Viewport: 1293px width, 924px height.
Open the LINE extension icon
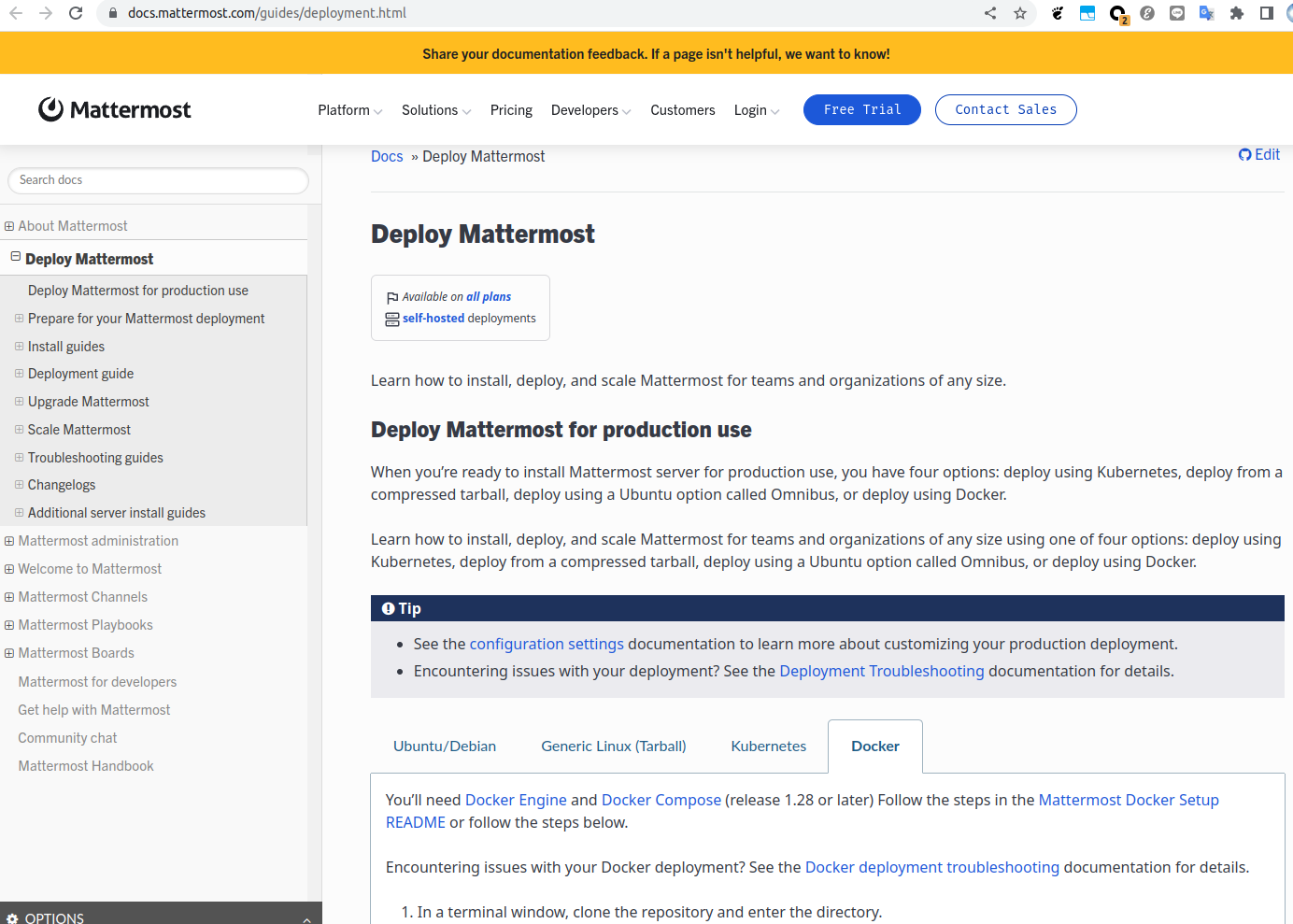click(x=1176, y=13)
